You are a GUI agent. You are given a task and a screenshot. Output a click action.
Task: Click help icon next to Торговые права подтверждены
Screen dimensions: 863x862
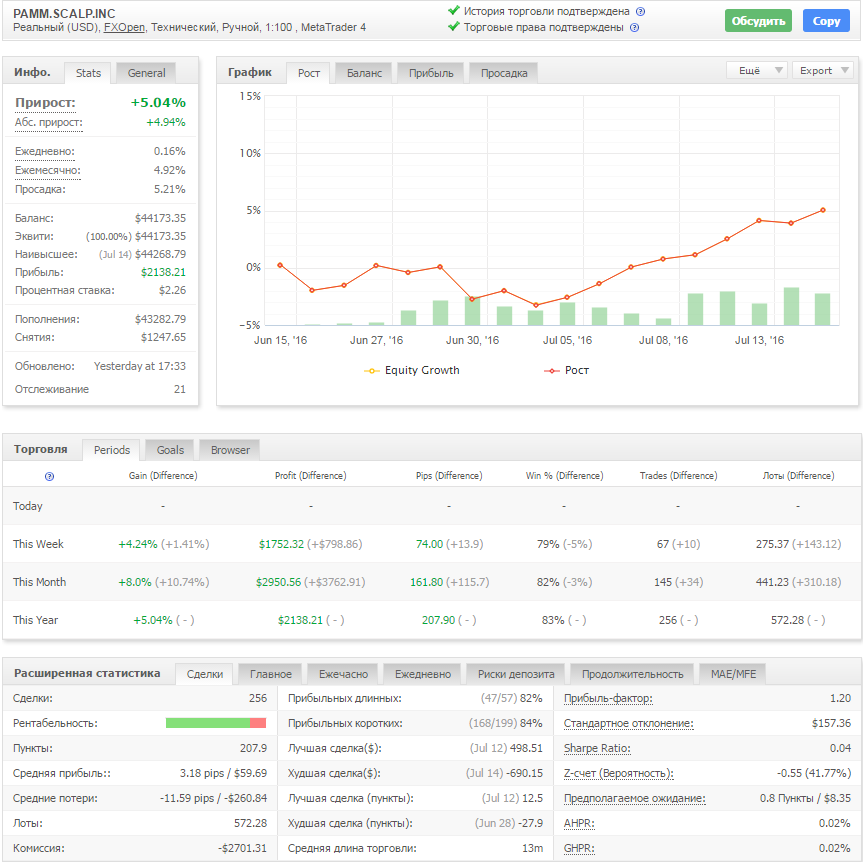(634, 28)
